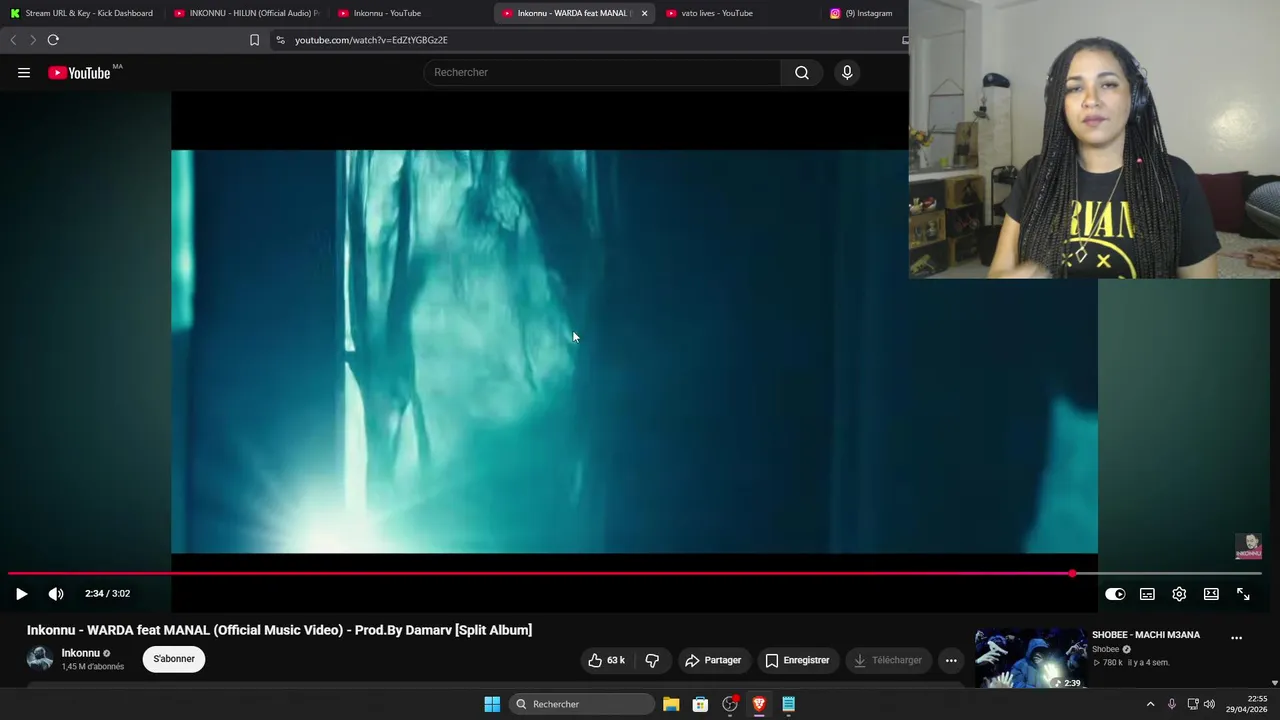The width and height of the screenshot is (1280, 720).
Task: Click the 2:34 / 3:02 time display
Action: [x=108, y=594]
